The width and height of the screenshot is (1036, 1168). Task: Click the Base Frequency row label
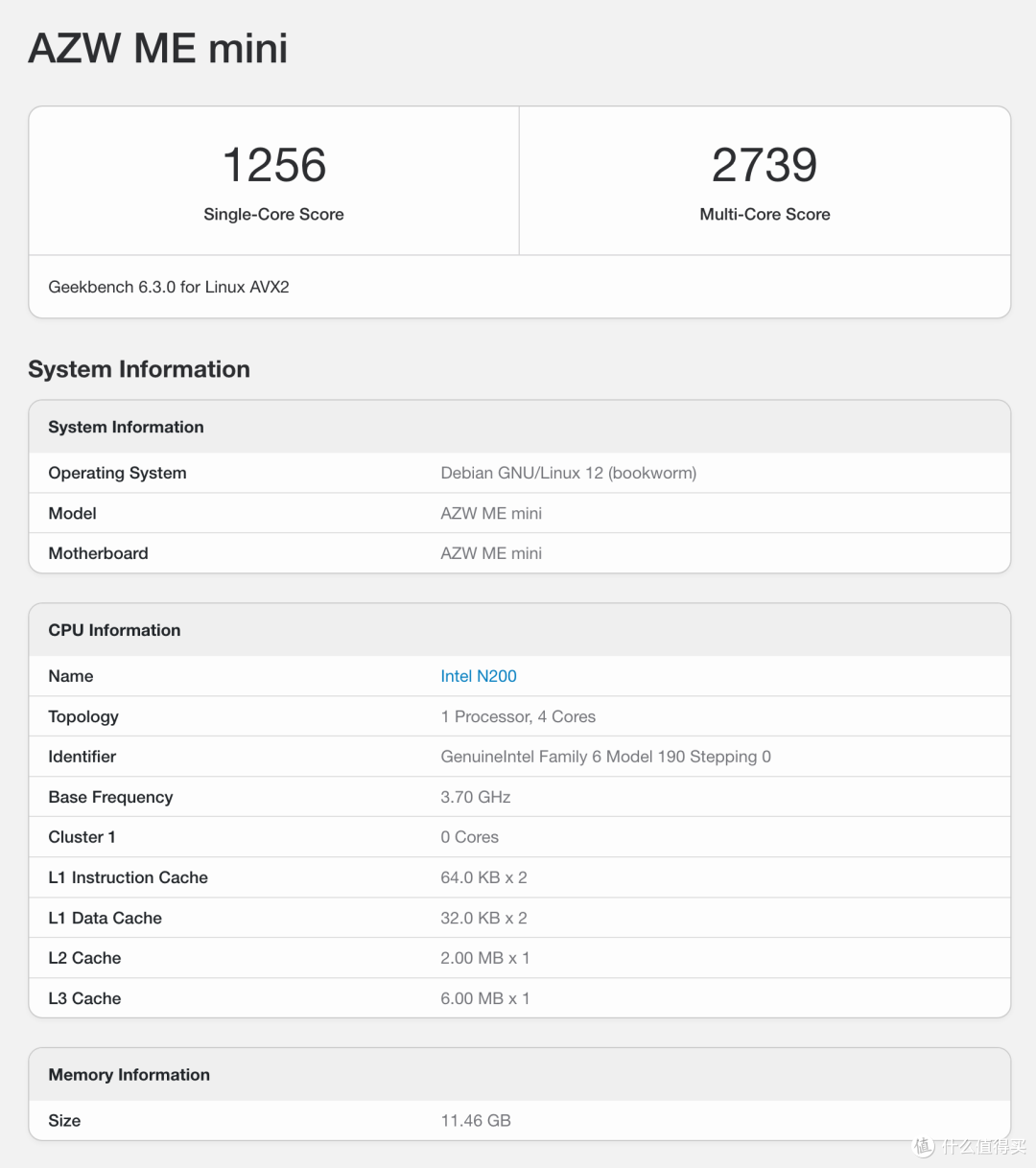pos(110,798)
